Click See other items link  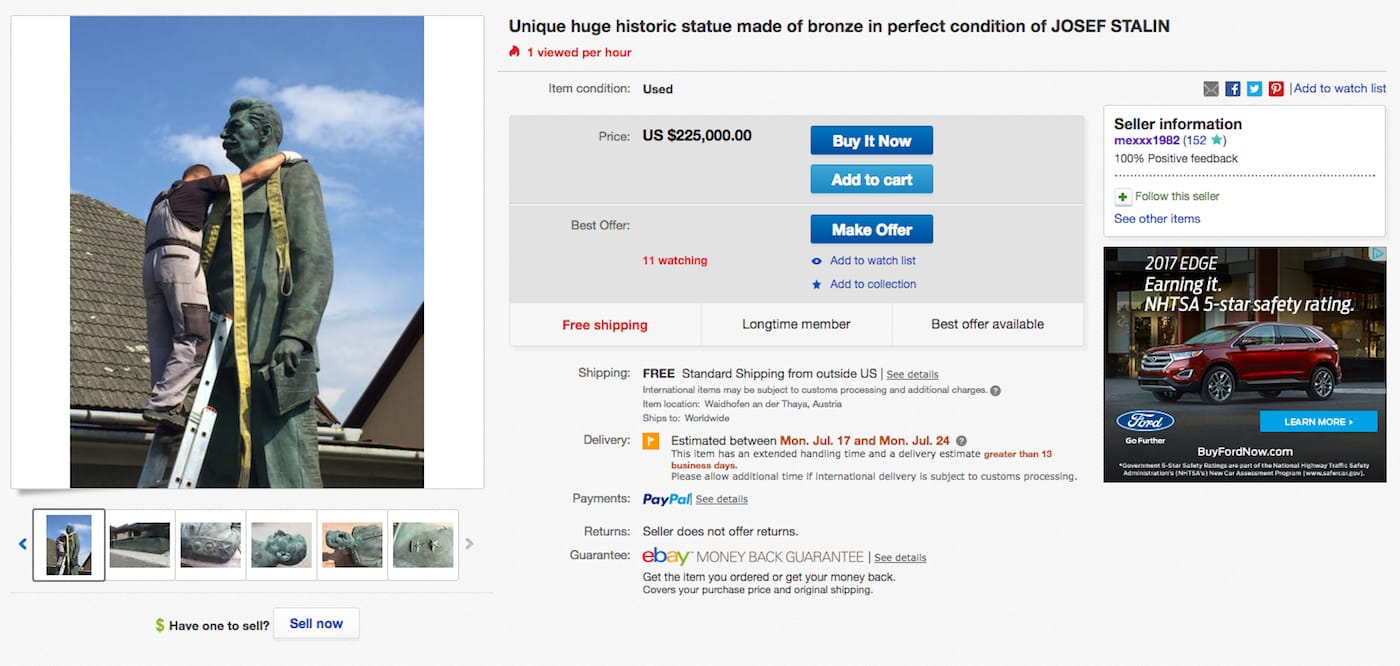(x=1157, y=219)
